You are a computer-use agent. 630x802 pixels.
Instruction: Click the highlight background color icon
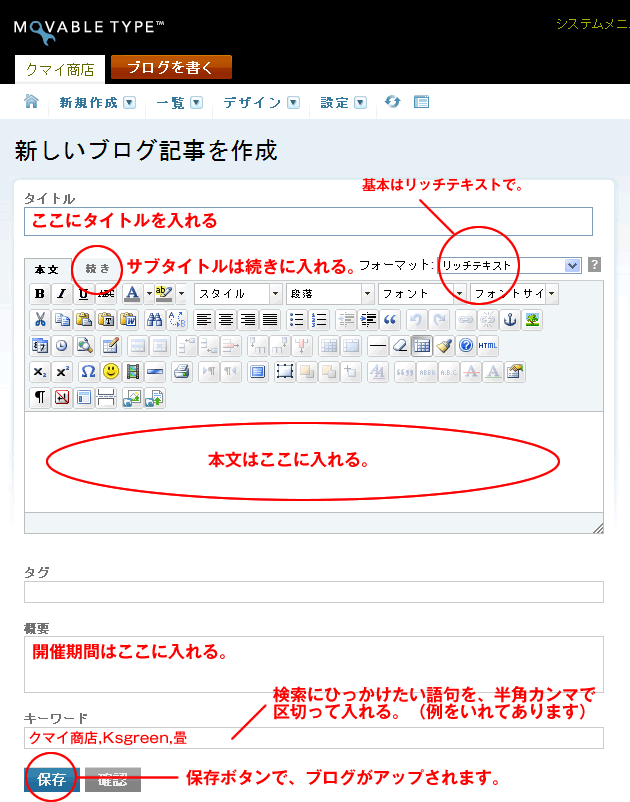point(163,294)
